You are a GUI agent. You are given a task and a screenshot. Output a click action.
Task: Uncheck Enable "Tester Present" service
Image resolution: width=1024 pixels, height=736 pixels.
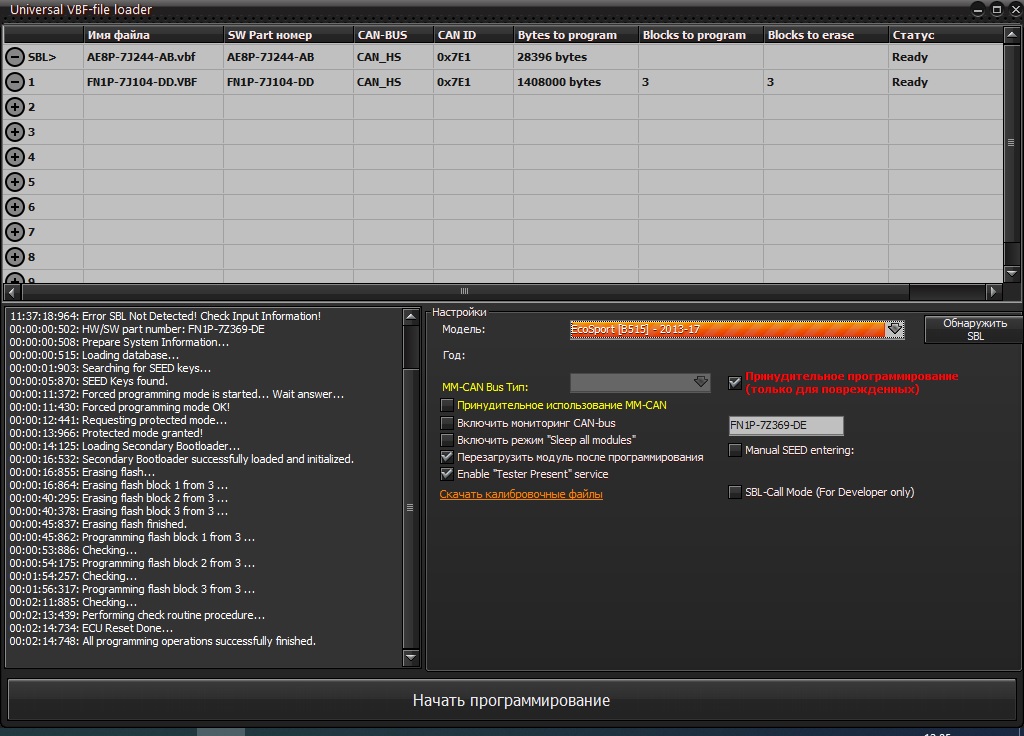point(447,474)
